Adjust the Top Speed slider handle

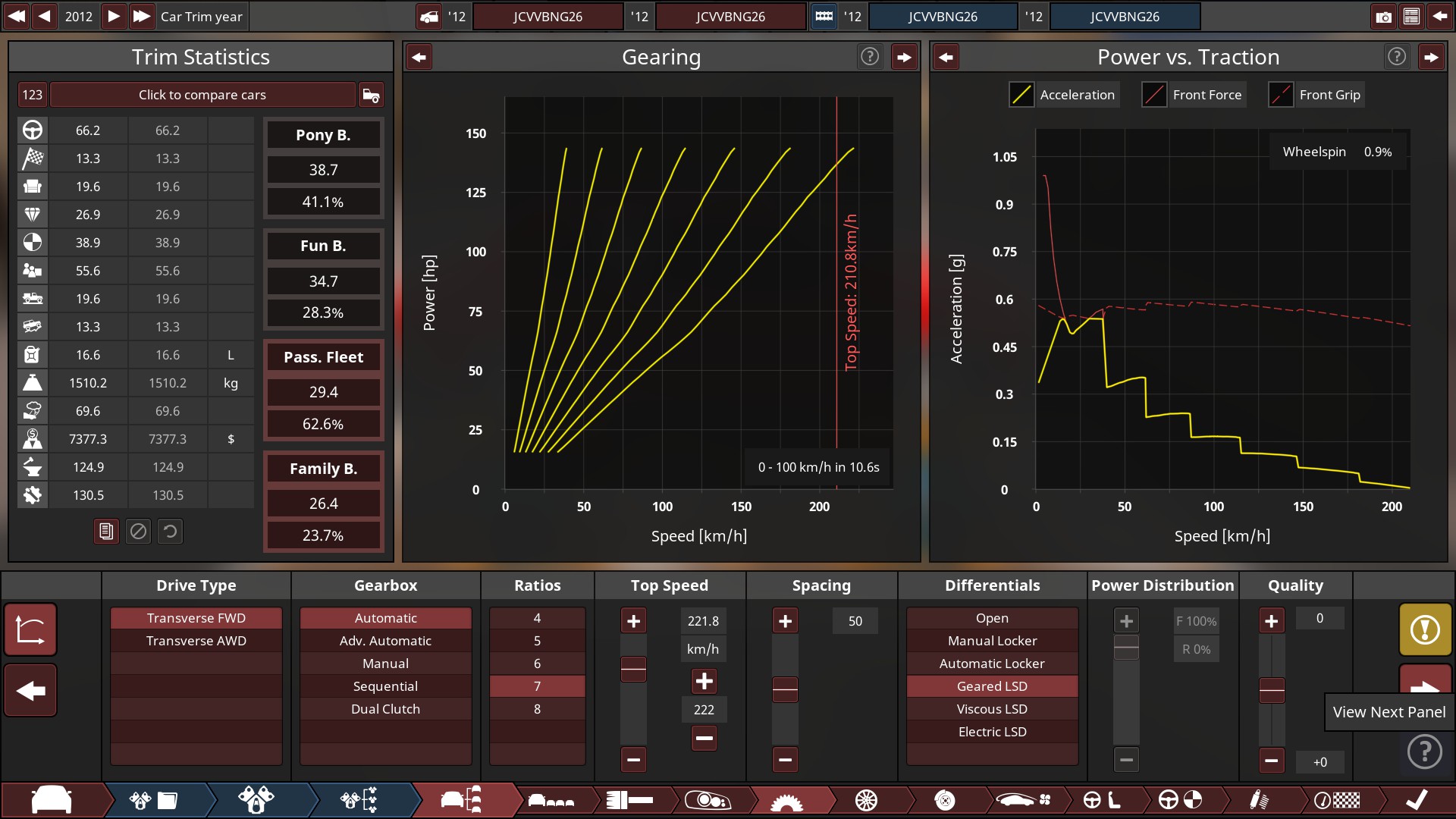(633, 670)
